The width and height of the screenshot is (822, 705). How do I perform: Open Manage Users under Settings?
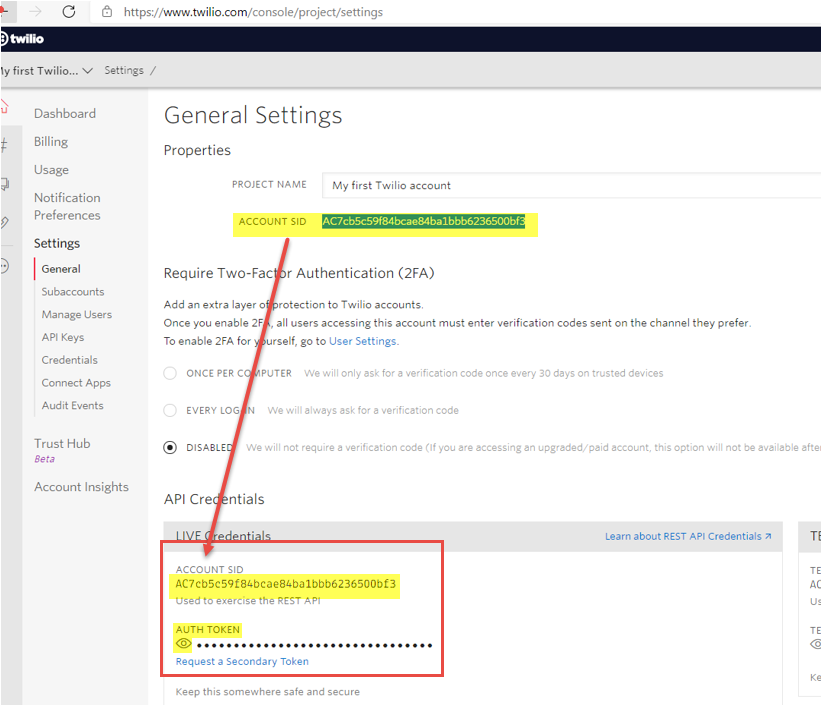pos(77,314)
